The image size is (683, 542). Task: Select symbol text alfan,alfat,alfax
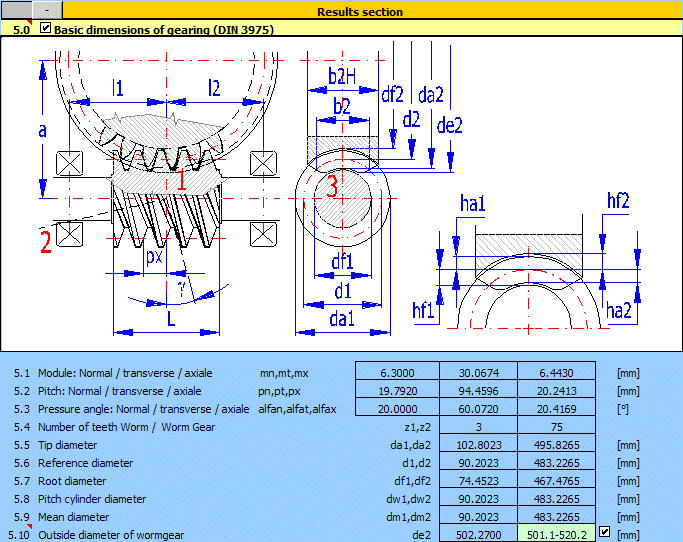coord(297,409)
